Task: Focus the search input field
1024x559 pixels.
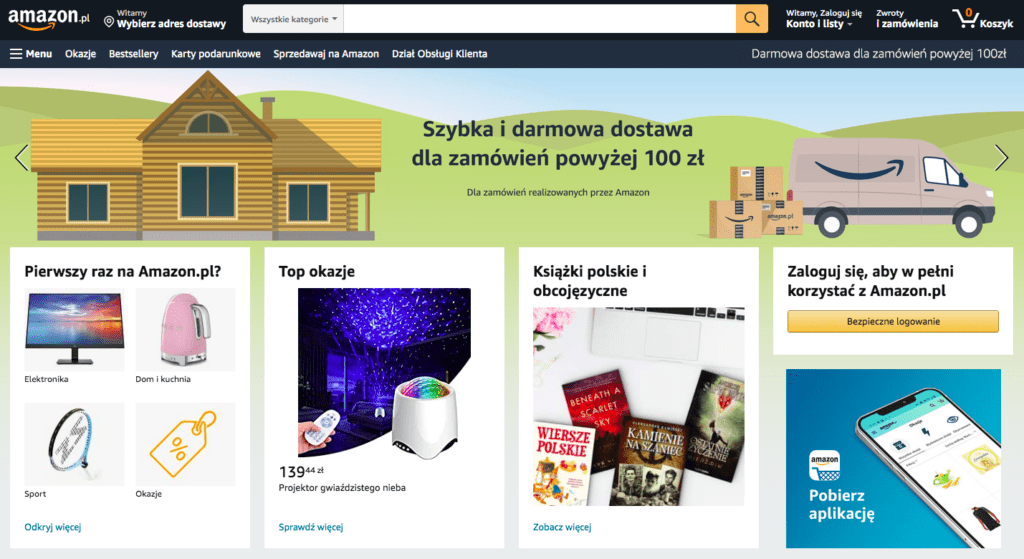Action: tap(539, 19)
